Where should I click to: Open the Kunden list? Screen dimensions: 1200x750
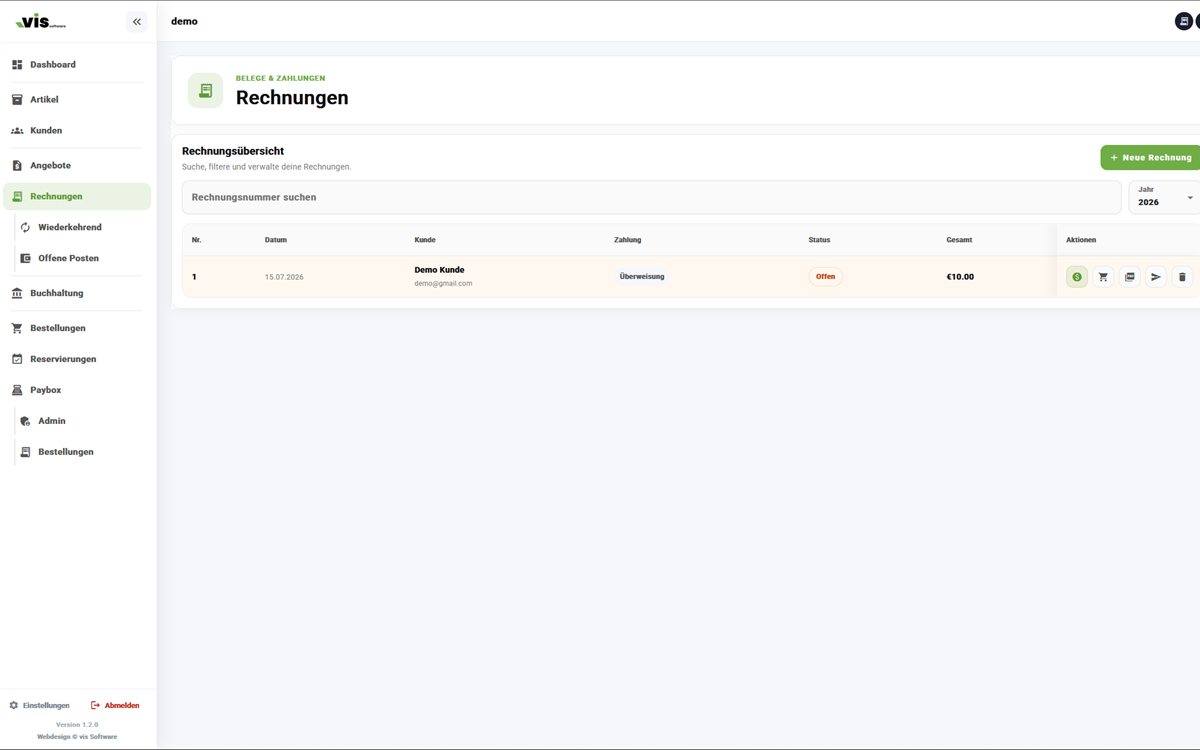[78, 131]
